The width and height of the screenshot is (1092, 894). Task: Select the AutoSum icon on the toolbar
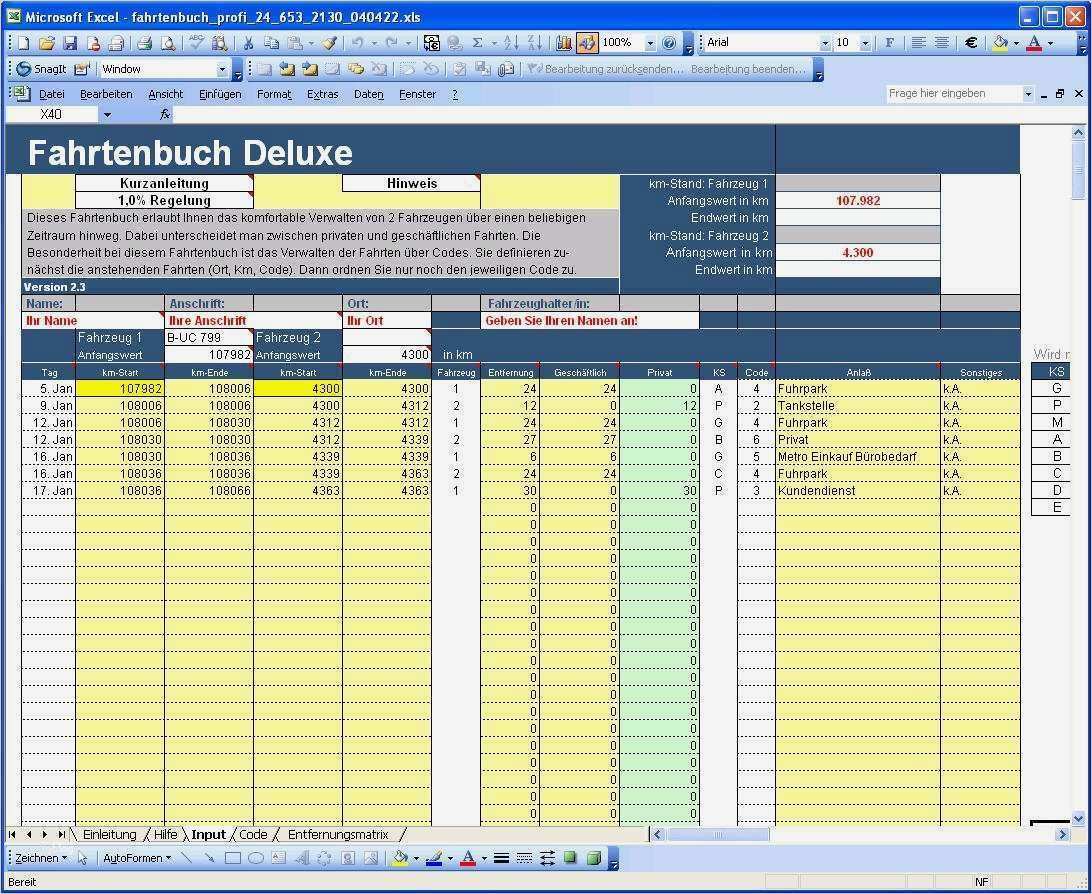coord(478,42)
